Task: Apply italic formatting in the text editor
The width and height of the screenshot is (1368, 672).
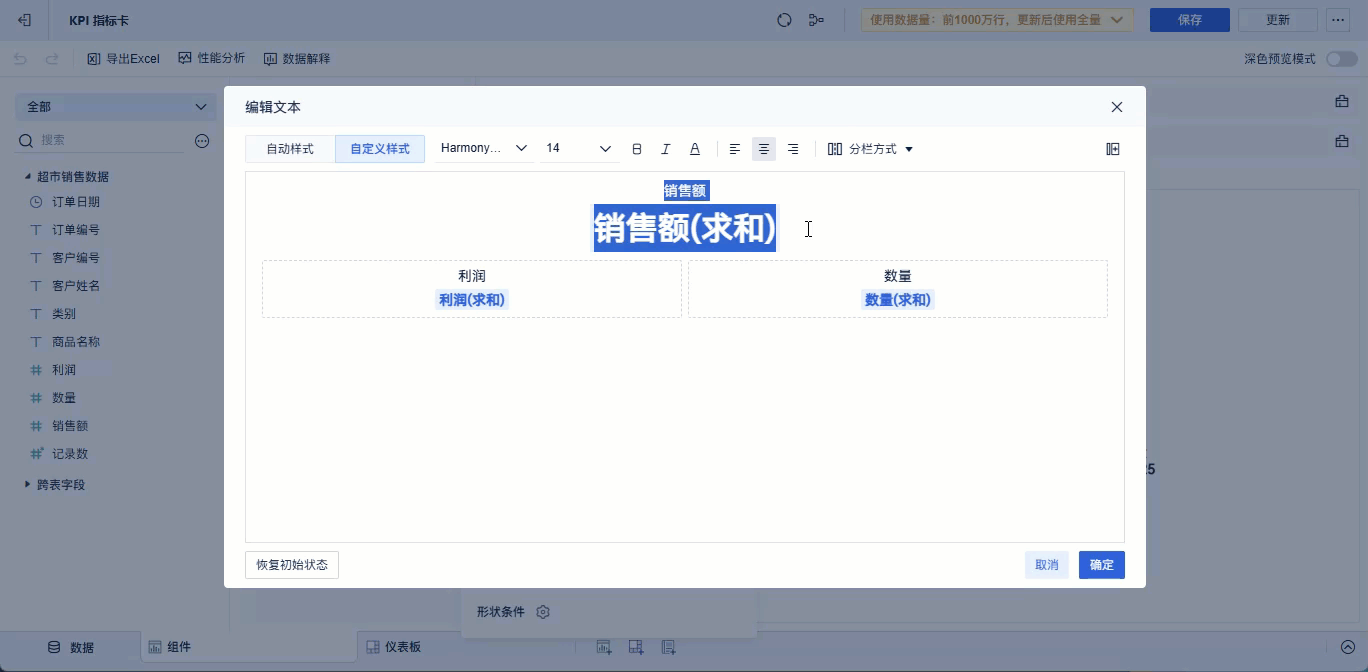Action: 665,148
